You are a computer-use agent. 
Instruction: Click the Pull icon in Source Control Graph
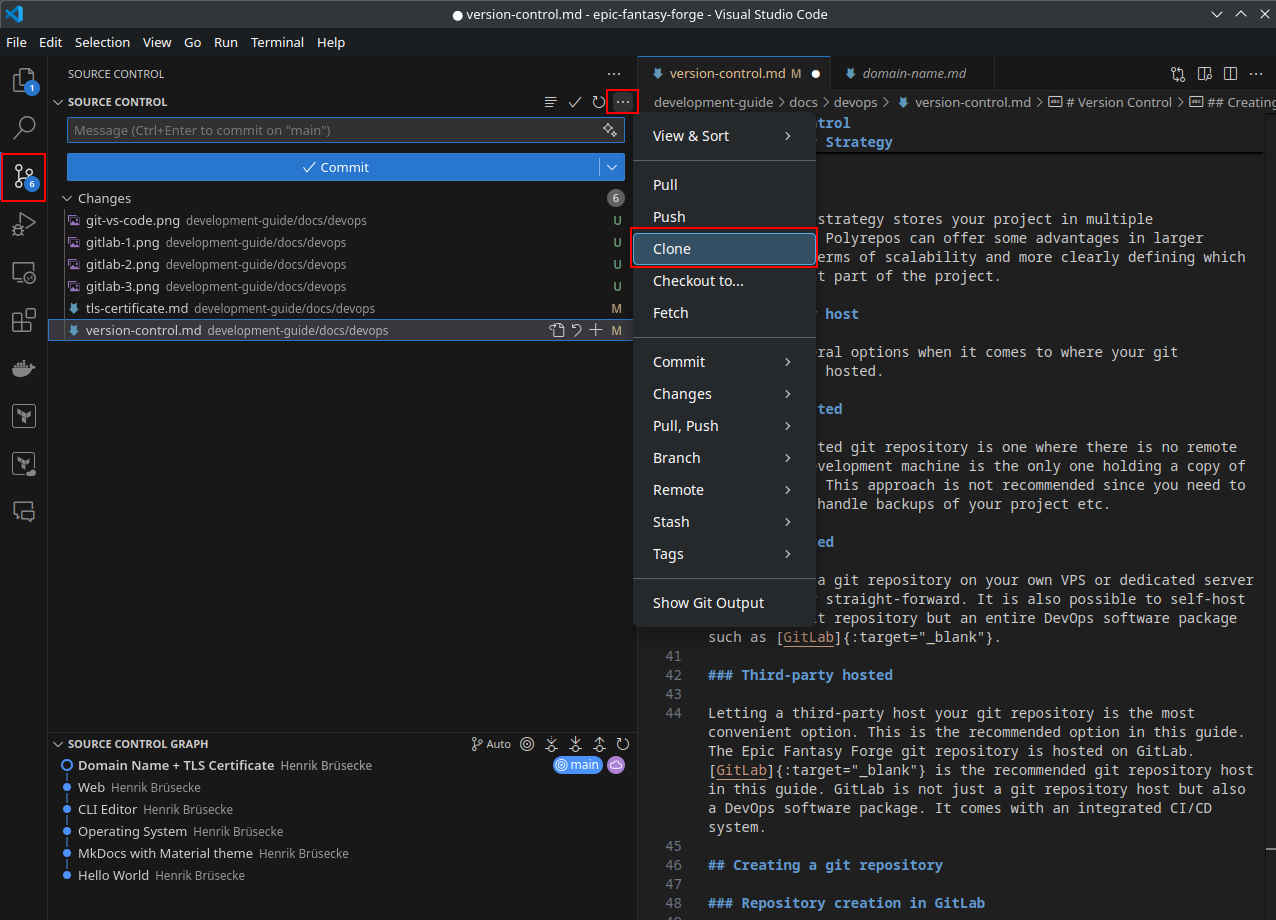575,744
